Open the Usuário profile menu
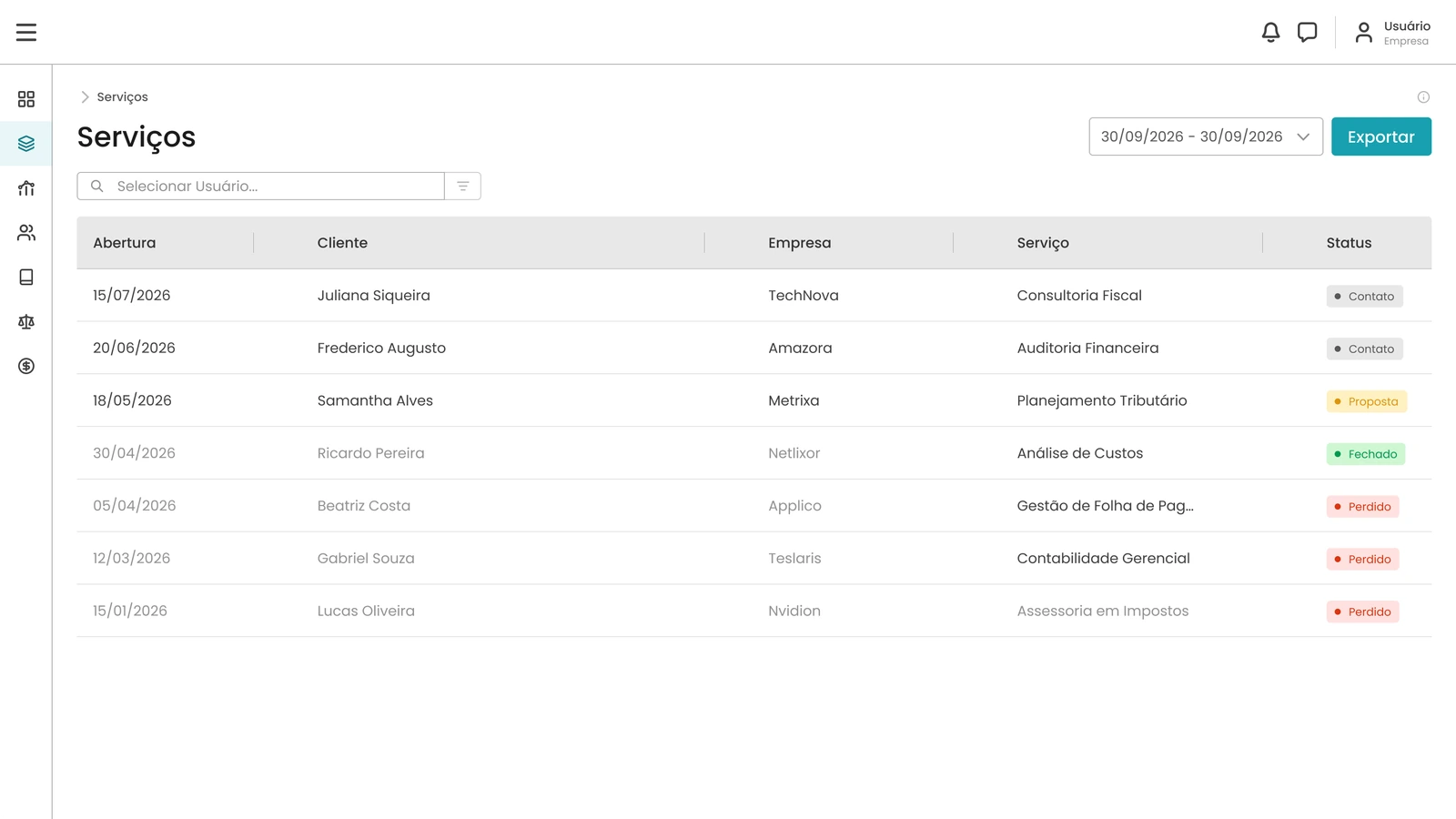1456x819 pixels. [x=1392, y=33]
